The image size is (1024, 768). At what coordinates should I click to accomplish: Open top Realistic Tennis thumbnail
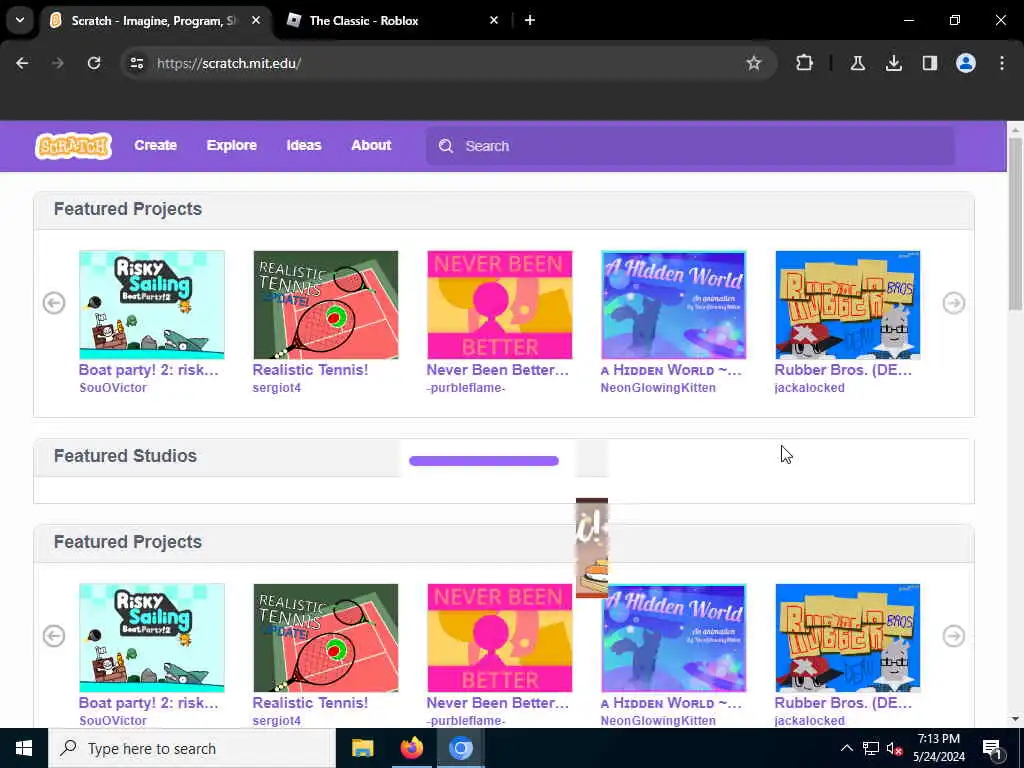click(x=326, y=305)
